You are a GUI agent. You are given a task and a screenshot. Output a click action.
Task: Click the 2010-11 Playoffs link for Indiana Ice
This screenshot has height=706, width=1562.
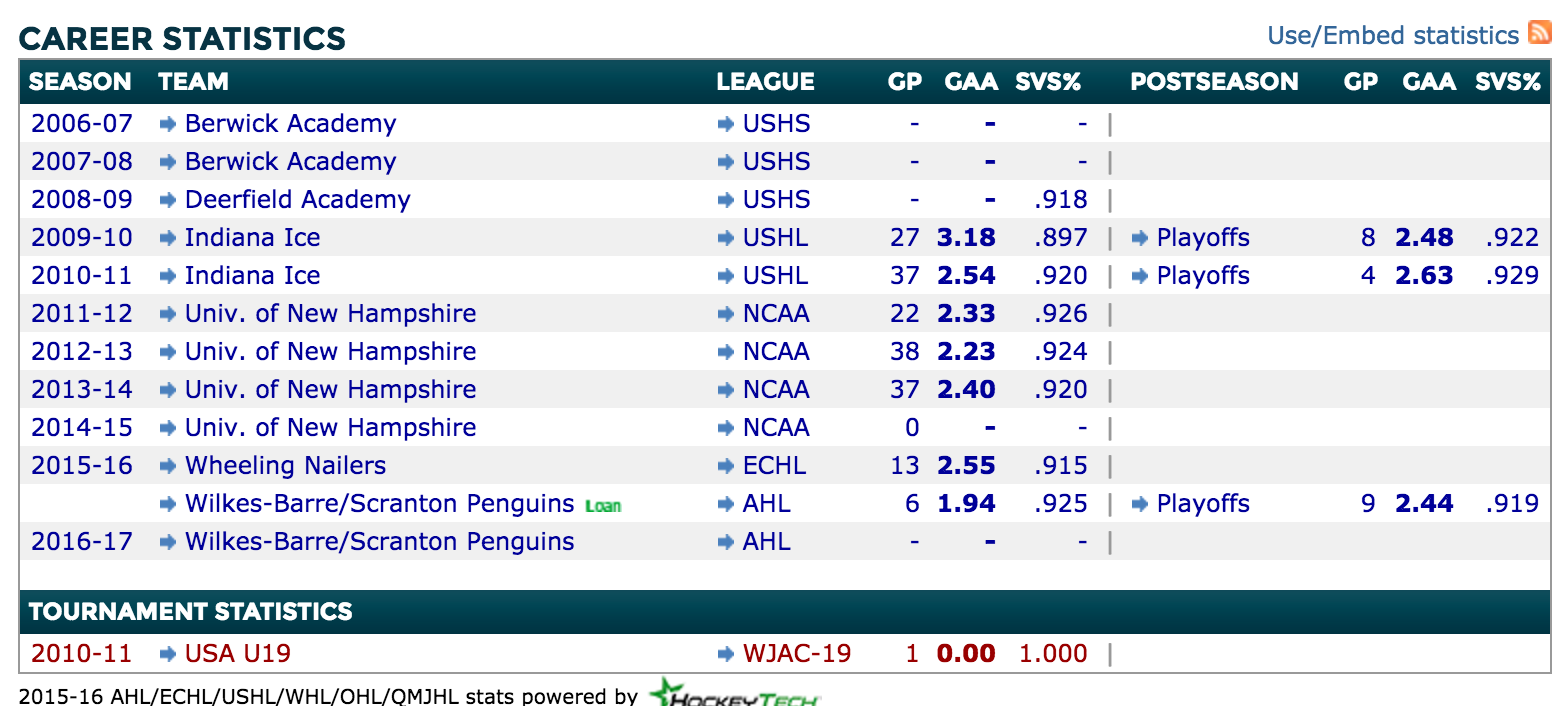tap(1203, 275)
